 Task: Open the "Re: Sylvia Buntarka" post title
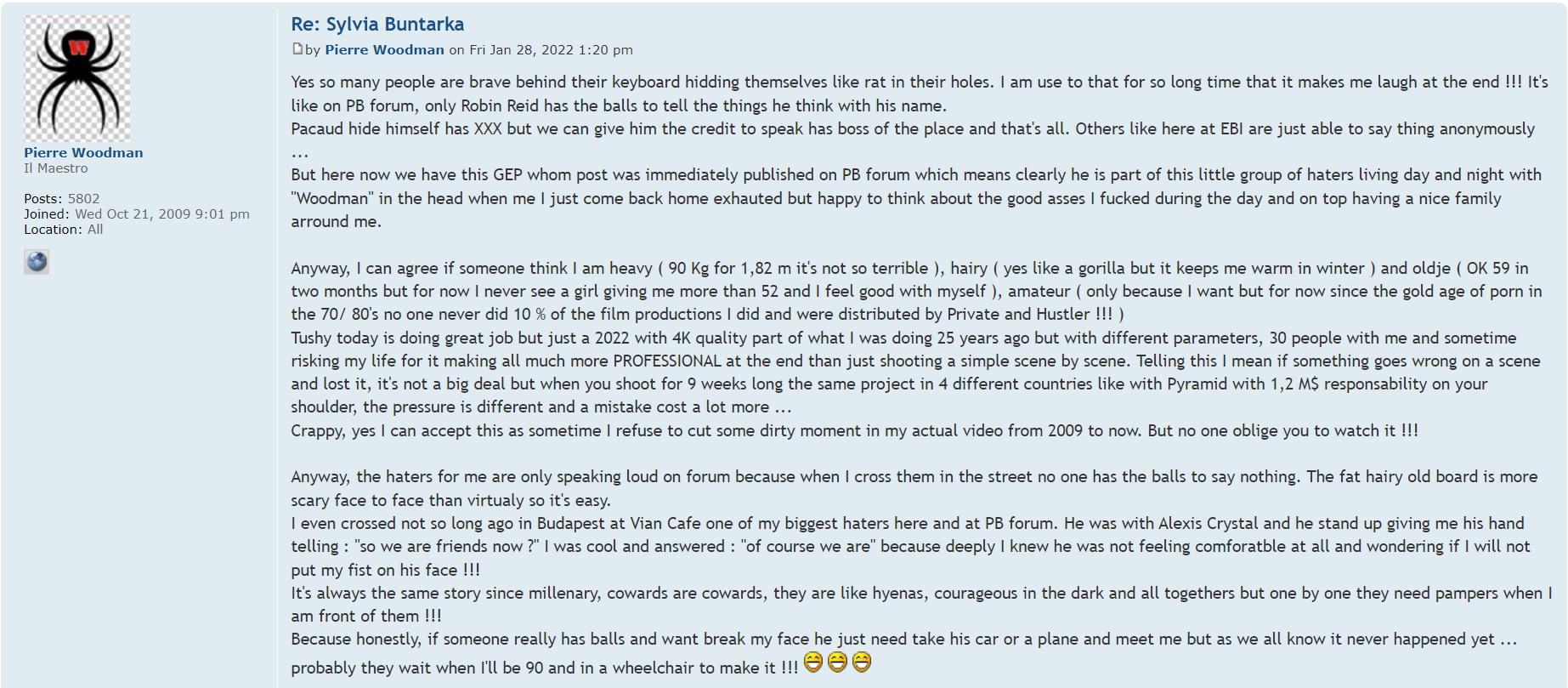pos(377,25)
